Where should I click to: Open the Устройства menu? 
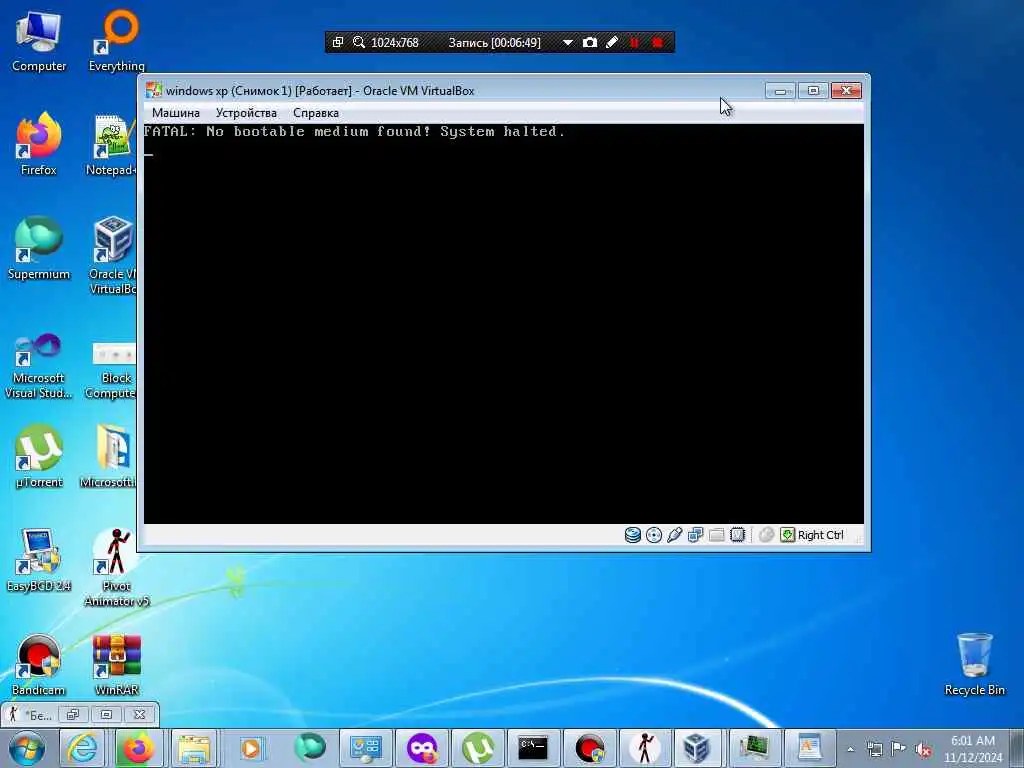tap(246, 113)
